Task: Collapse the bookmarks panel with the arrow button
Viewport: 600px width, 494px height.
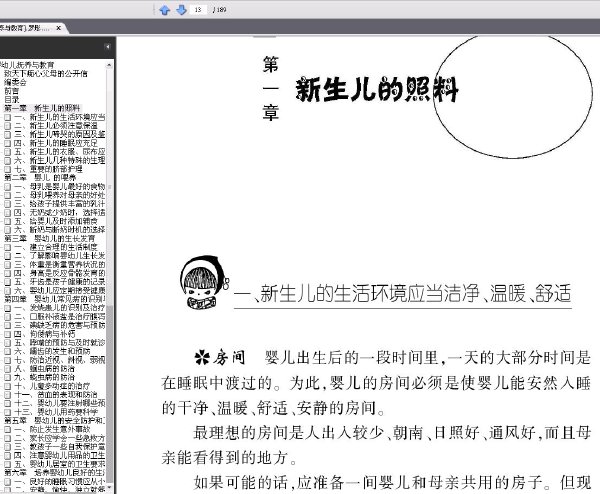Action: (x=108, y=47)
